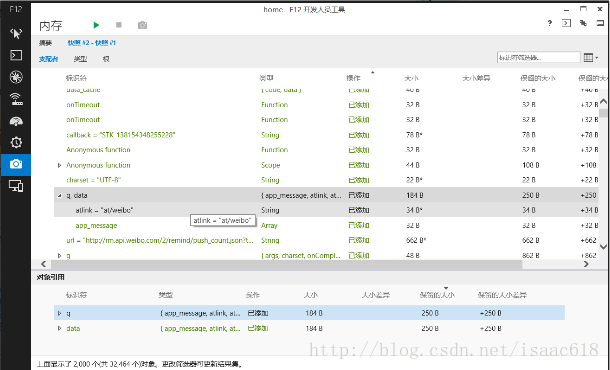Select the Anonymous function row of type Function
The height and width of the screenshot is (370, 610).
tap(326, 150)
